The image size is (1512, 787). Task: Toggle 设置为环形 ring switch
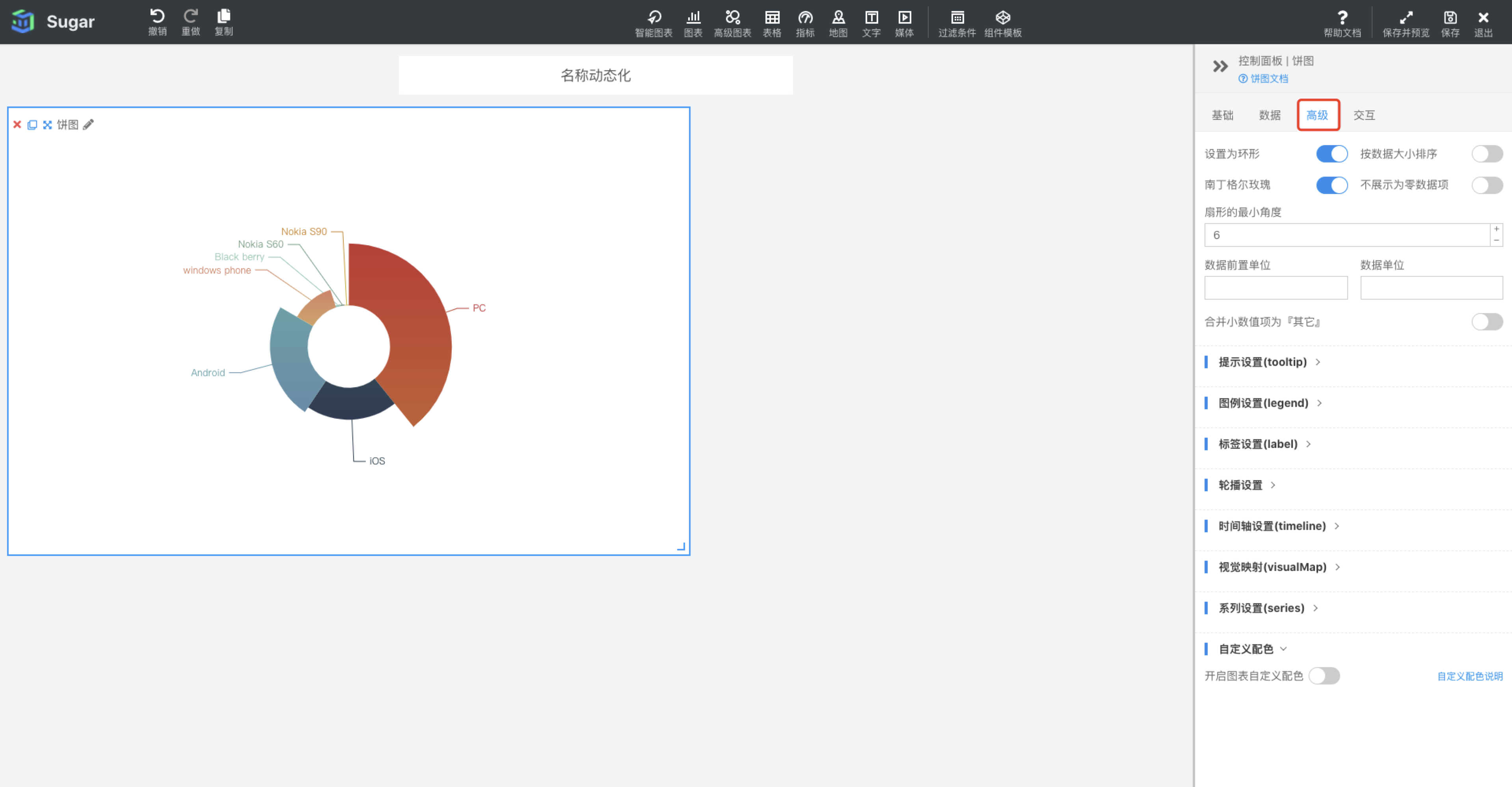[x=1332, y=154]
